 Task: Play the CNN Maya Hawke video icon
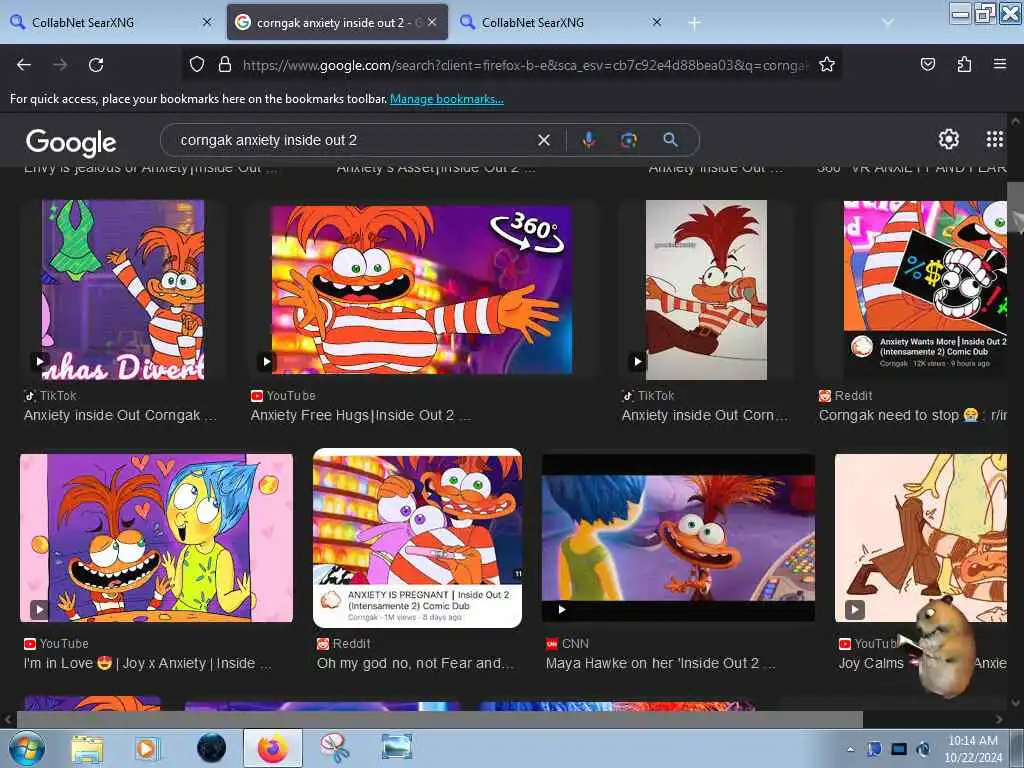coord(561,609)
